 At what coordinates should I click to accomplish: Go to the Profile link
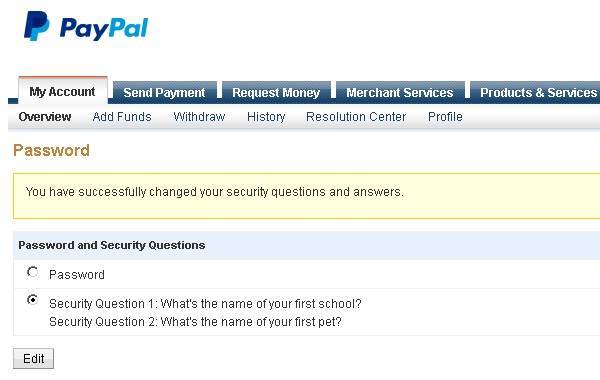[x=445, y=117]
